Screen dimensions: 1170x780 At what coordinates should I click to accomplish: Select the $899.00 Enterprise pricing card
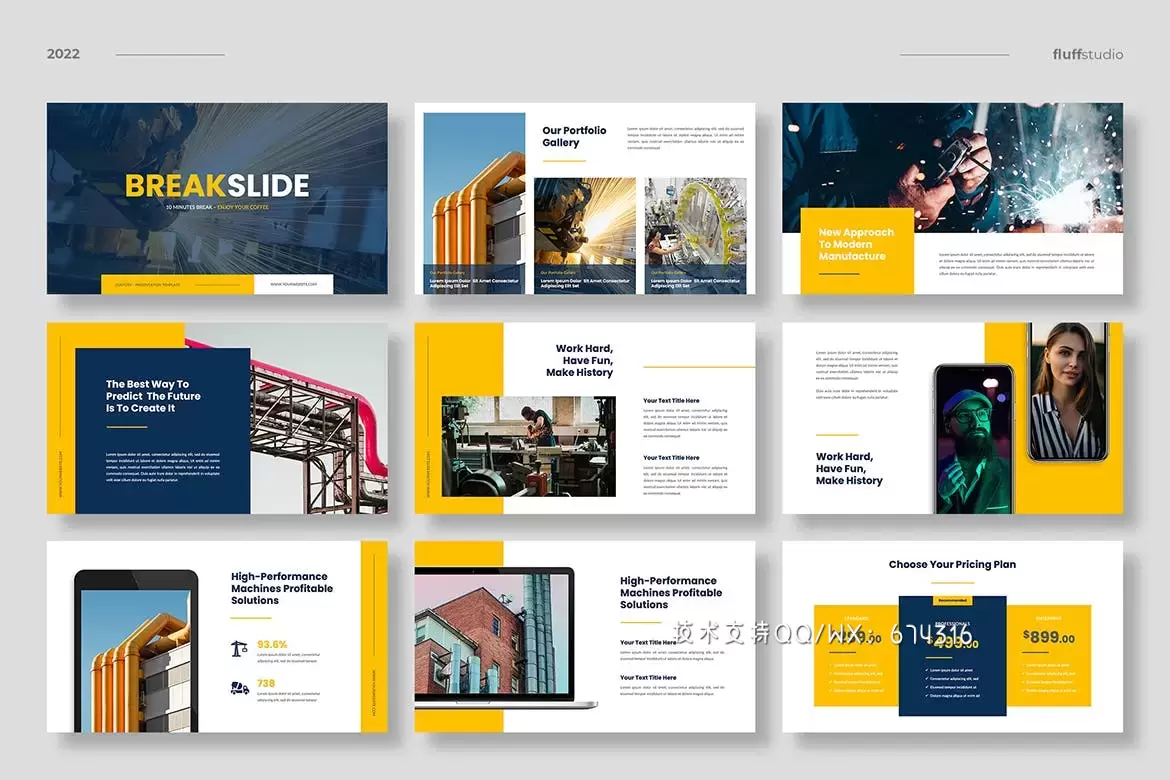(1048, 655)
